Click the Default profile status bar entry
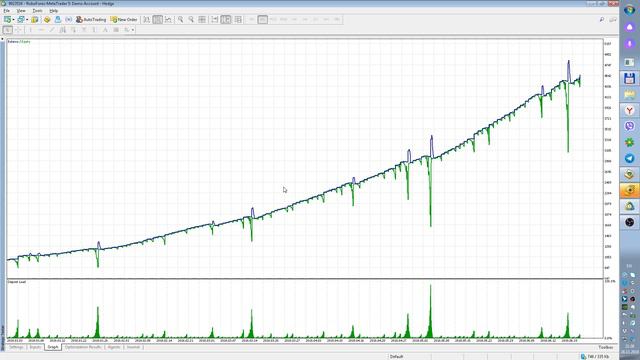Screen dimensions: 640x360 point(396,356)
